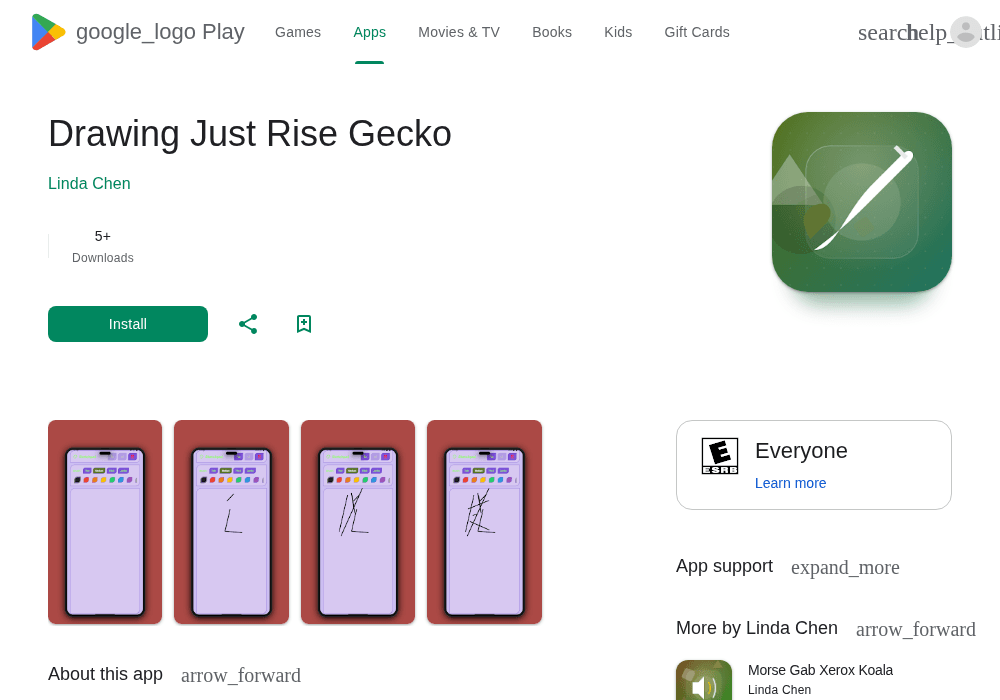
Task: Open About this app arrow
Action: [x=240, y=674]
